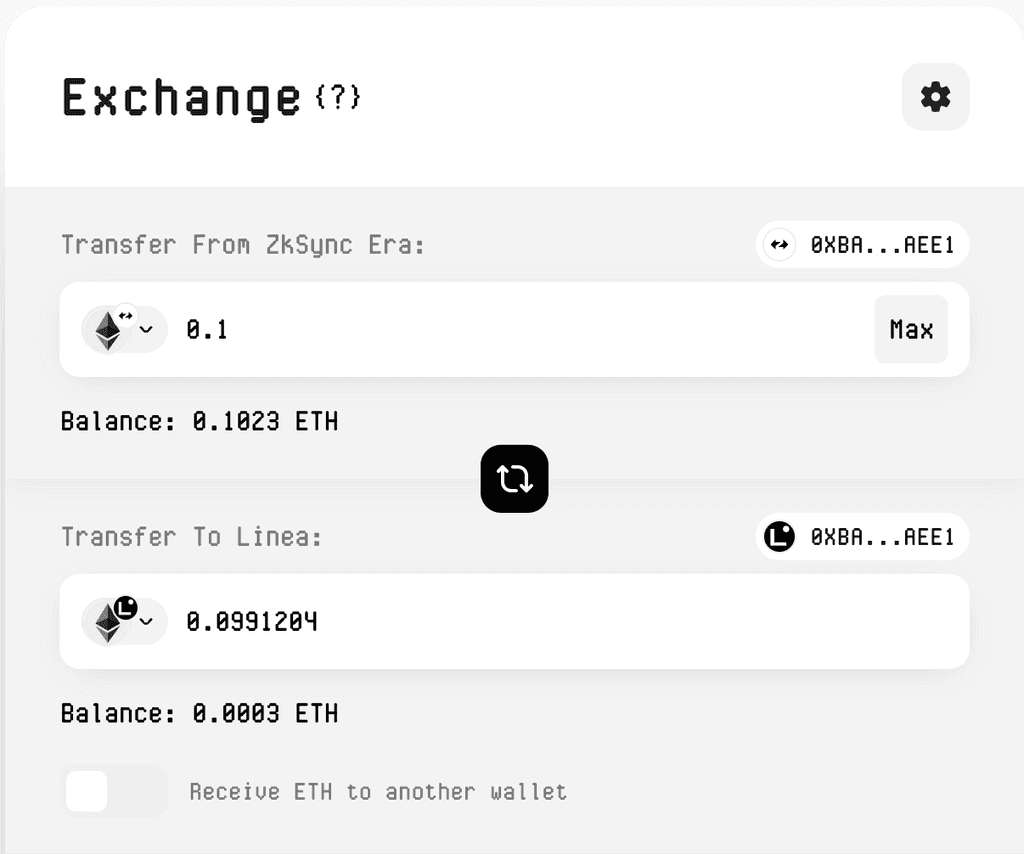Viewport: 1024px width, 854px height.
Task: Click Balance: 0.1023 ETH text
Action: (199, 421)
